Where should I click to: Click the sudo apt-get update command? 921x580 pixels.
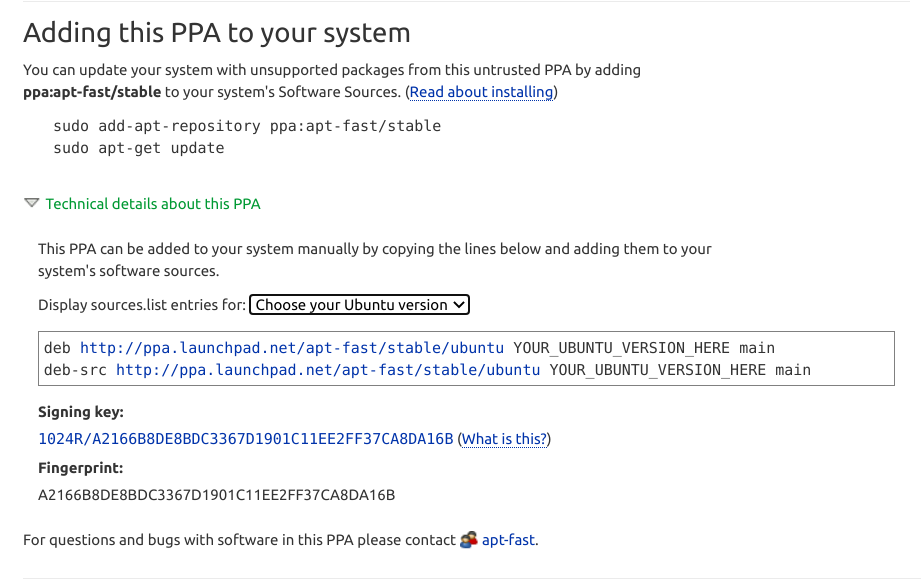[x=139, y=148]
